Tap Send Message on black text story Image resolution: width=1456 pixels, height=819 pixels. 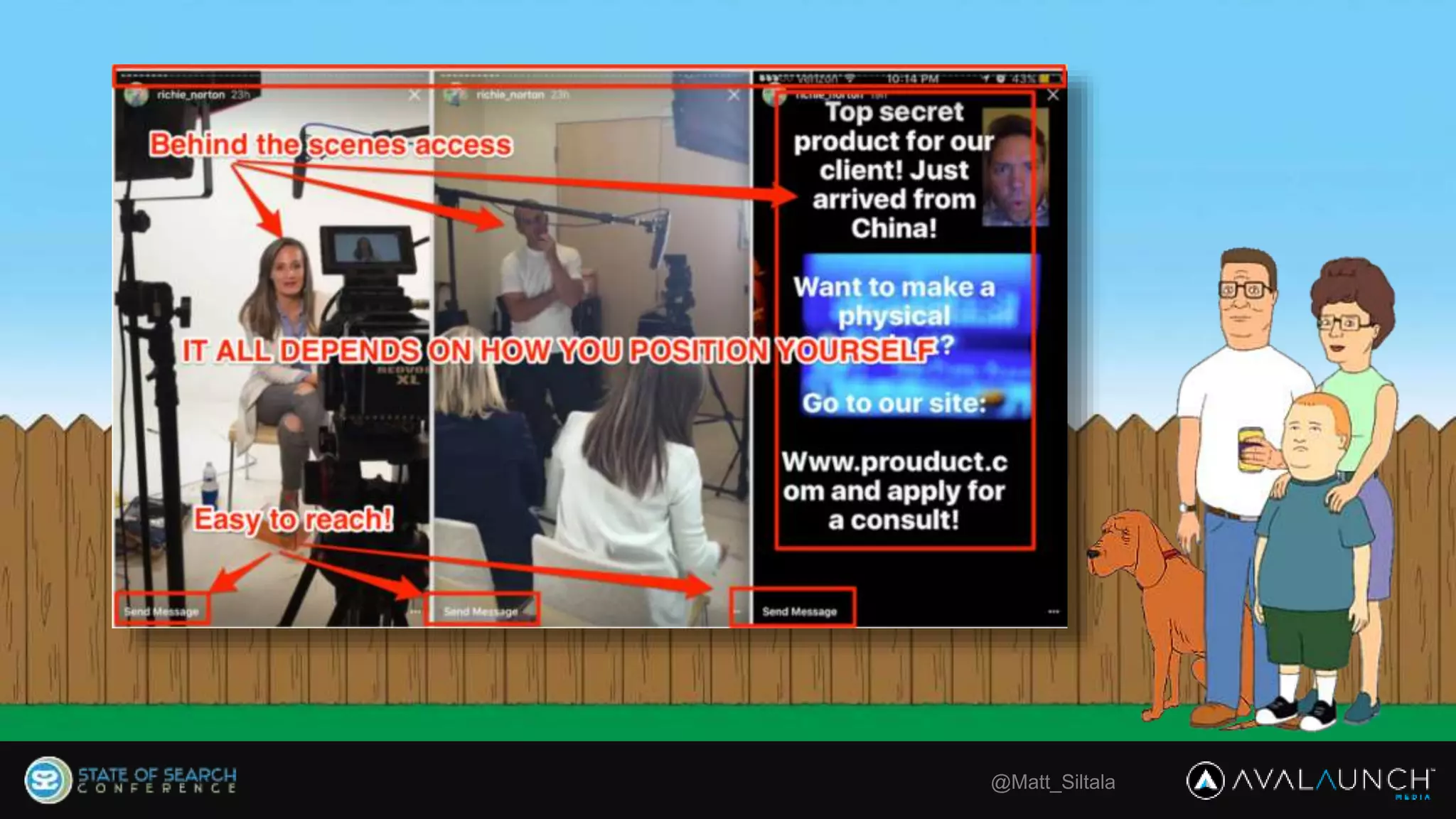pyautogui.click(x=799, y=611)
